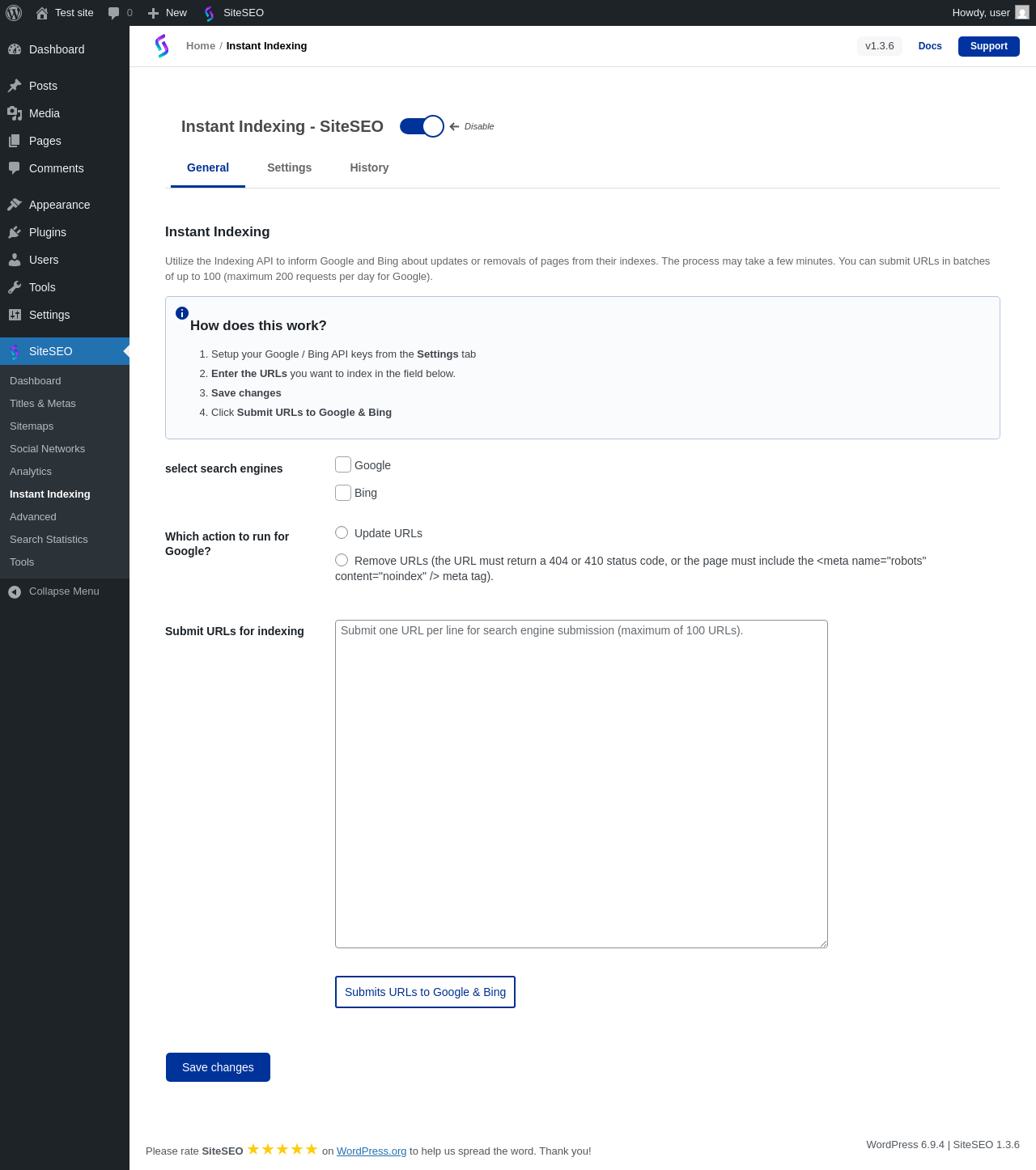The width and height of the screenshot is (1036, 1170).
Task: Switch to the Settings tab
Action: pos(289,167)
